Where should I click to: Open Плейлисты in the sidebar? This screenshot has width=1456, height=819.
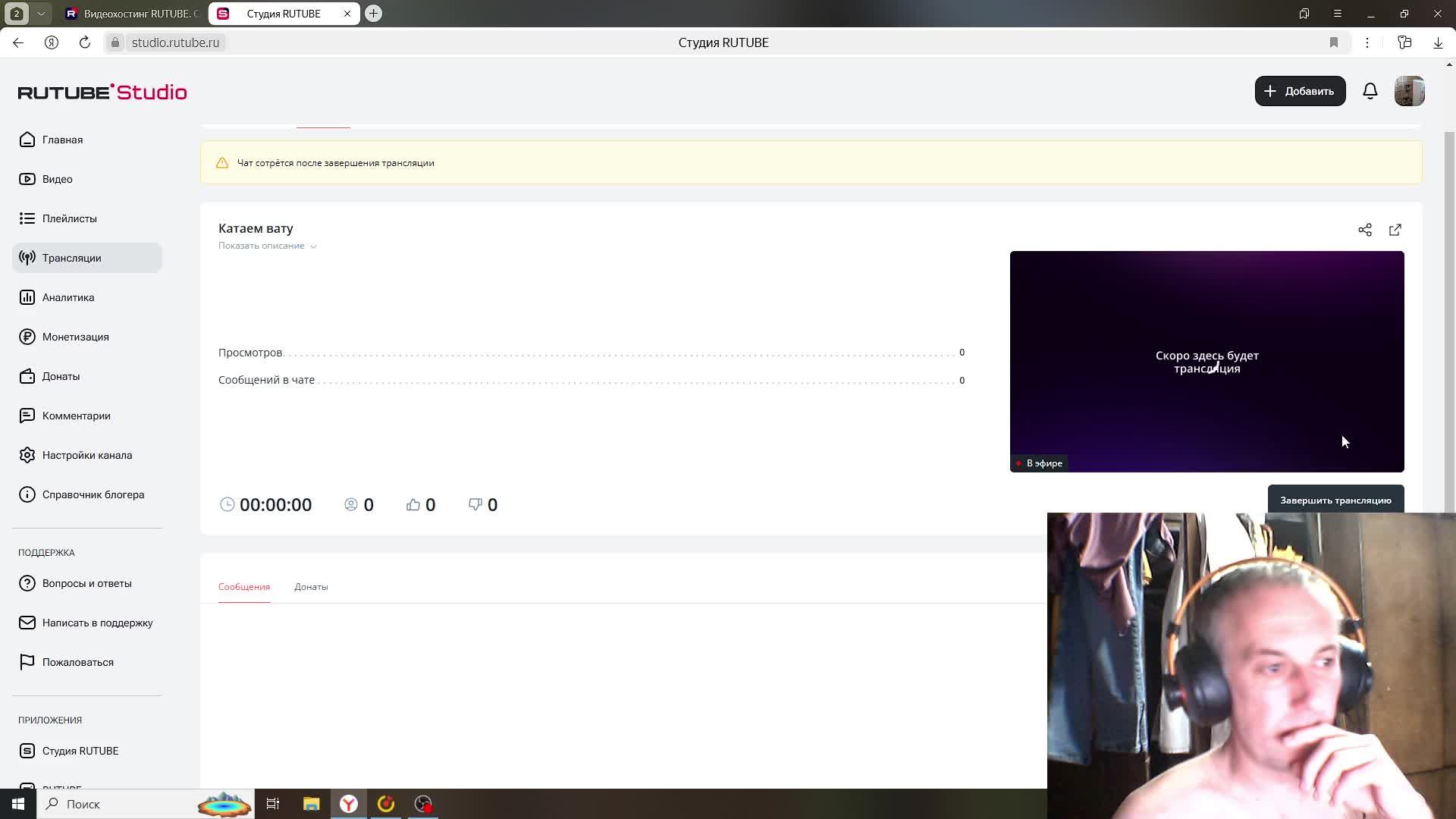(x=69, y=218)
